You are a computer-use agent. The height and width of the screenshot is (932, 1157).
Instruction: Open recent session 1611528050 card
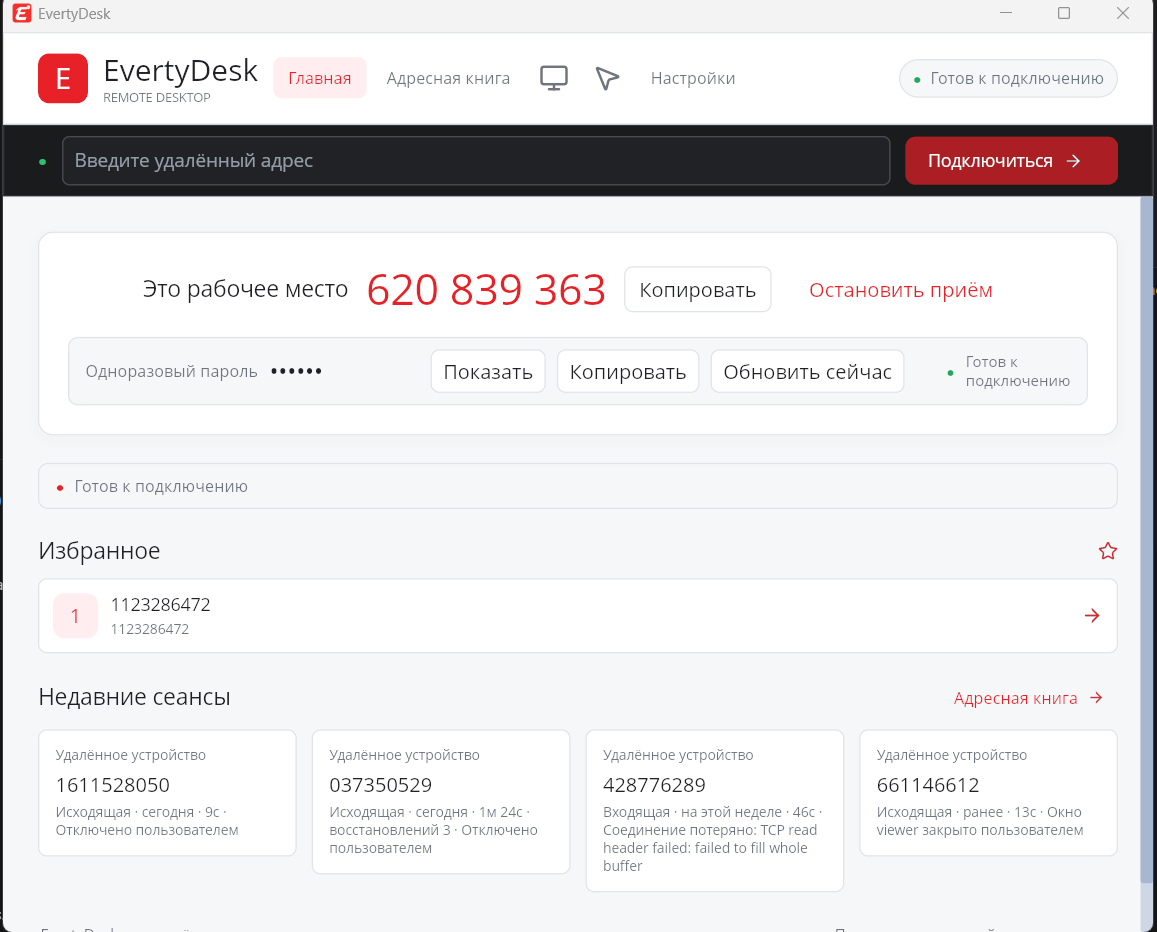click(x=167, y=793)
